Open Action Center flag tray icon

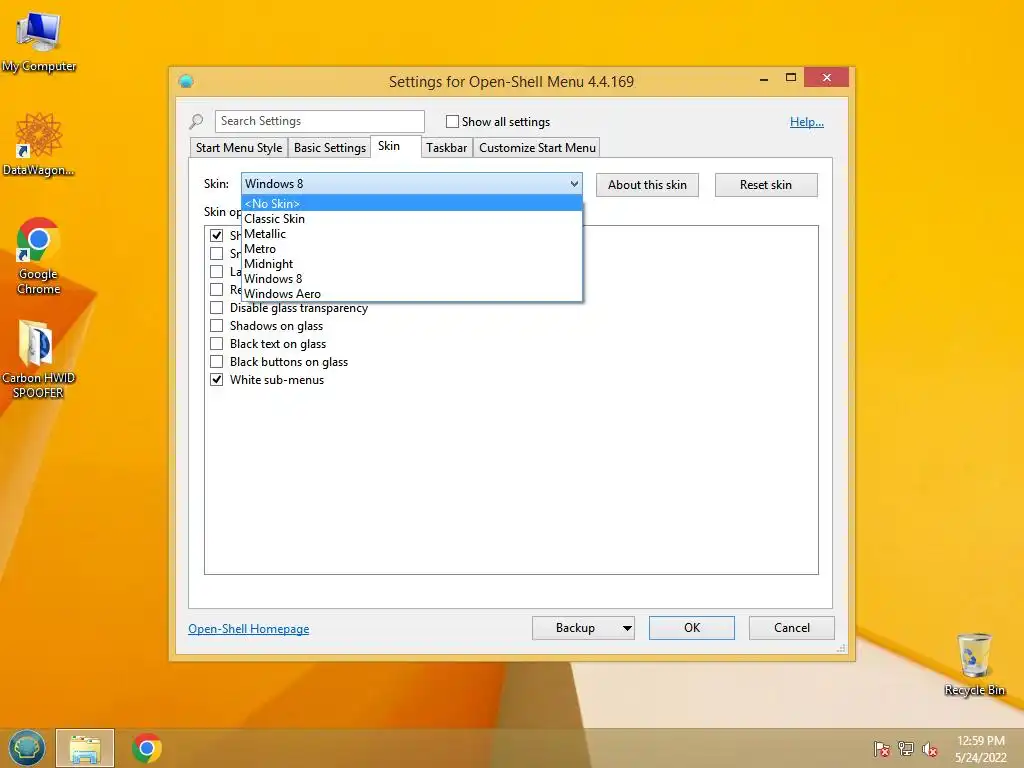[x=881, y=749]
